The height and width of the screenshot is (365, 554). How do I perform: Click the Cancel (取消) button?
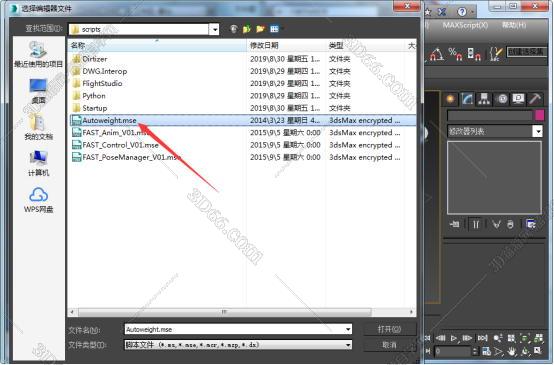pyautogui.click(x=389, y=345)
